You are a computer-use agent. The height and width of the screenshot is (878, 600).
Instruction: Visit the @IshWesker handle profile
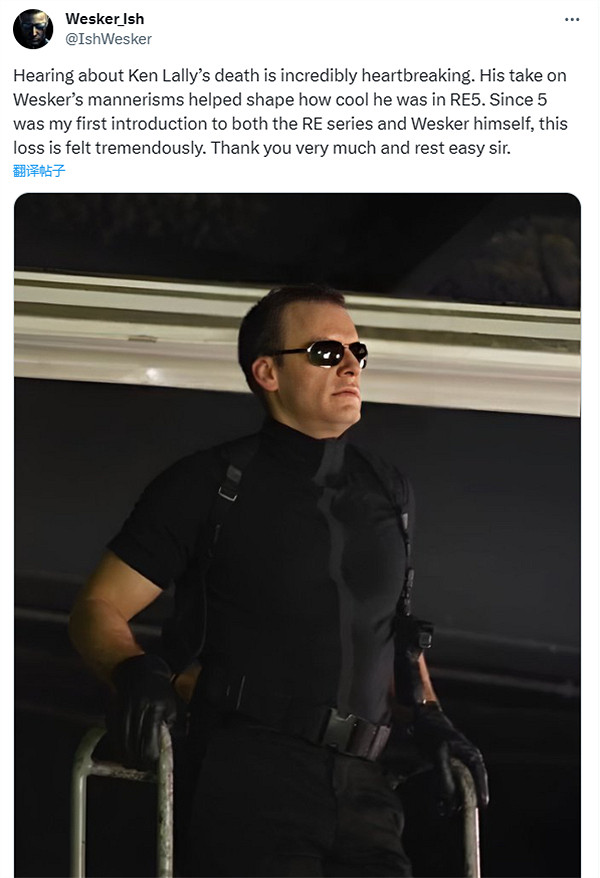(x=109, y=39)
